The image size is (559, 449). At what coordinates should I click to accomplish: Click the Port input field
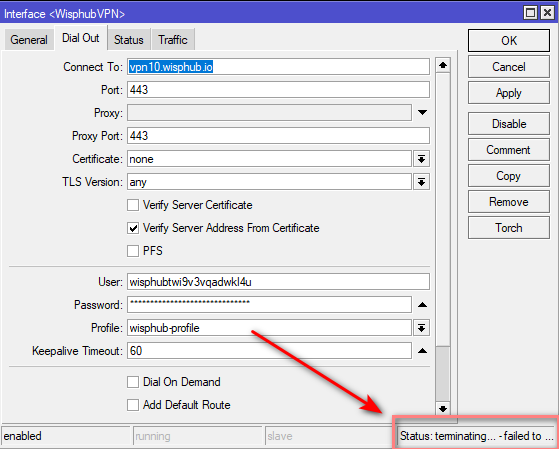[278, 90]
